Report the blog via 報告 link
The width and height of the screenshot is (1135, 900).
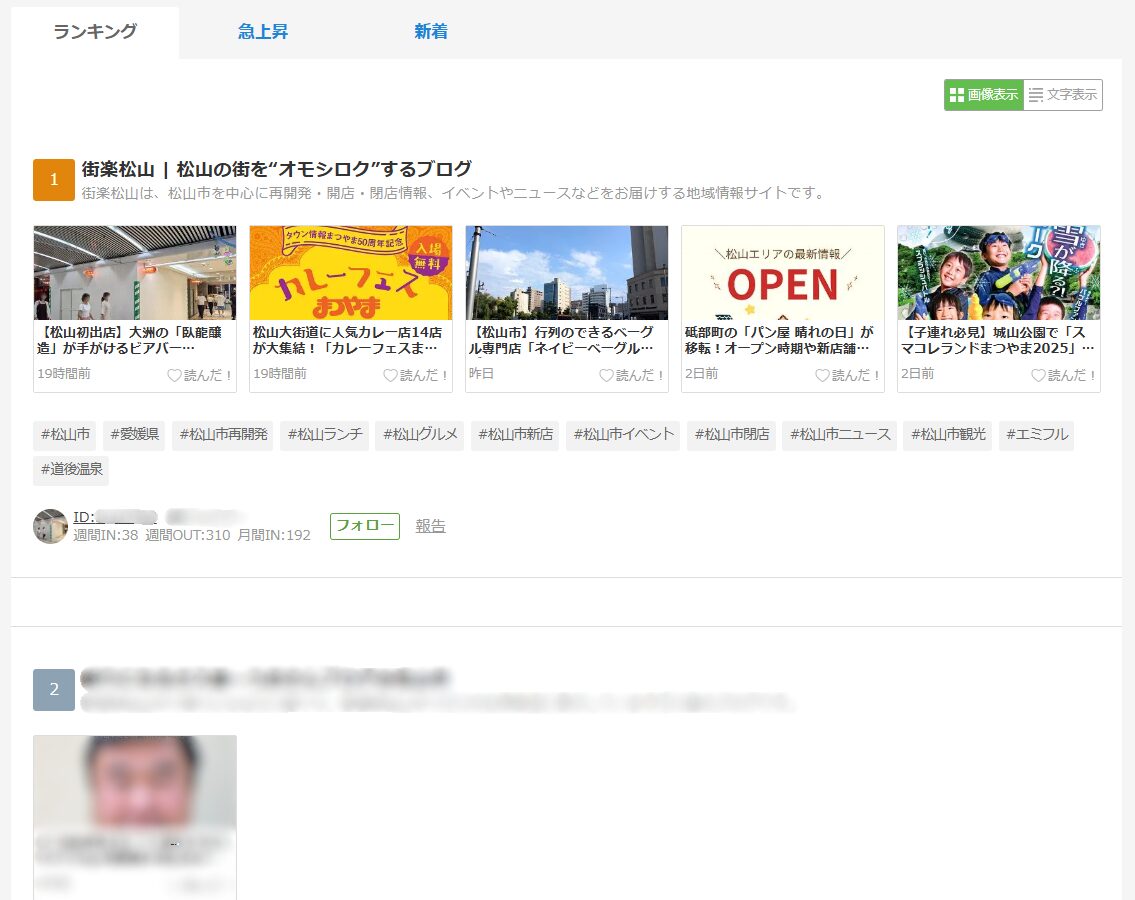[431, 526]
